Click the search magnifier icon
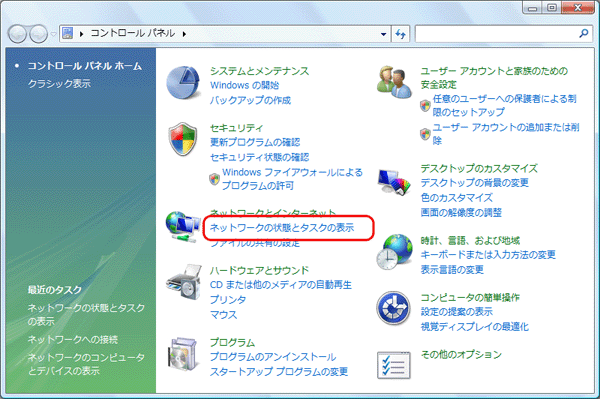The height and width of the screenshot is (399, 600). coord(584,34)
